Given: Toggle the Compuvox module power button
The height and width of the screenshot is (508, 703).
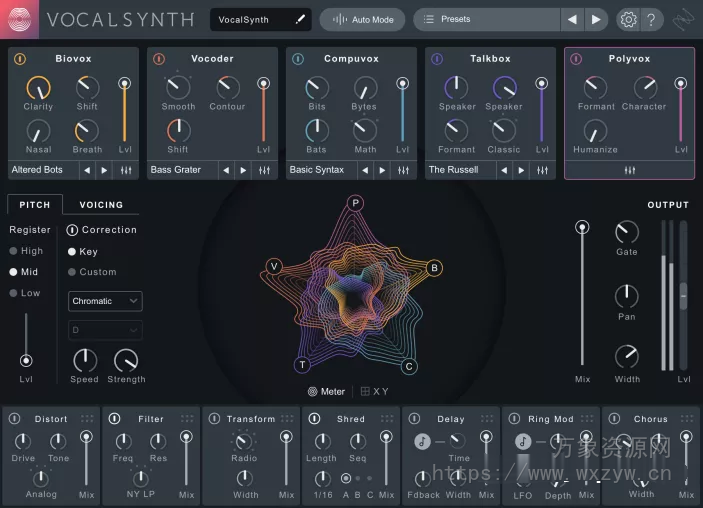Looking at the screenshot, I should pyautogui.click(x=298, y=59).
